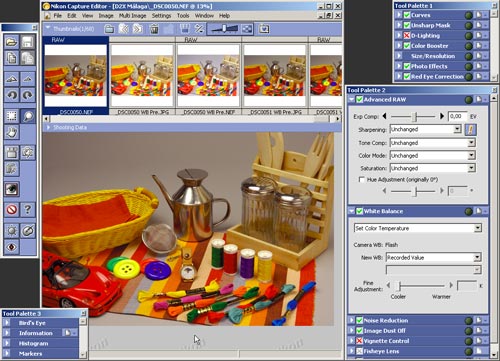The width and height of the screenshot is (500, 361).
Task: Click the Exp Comp slider handle
Action: pos(414,116)
